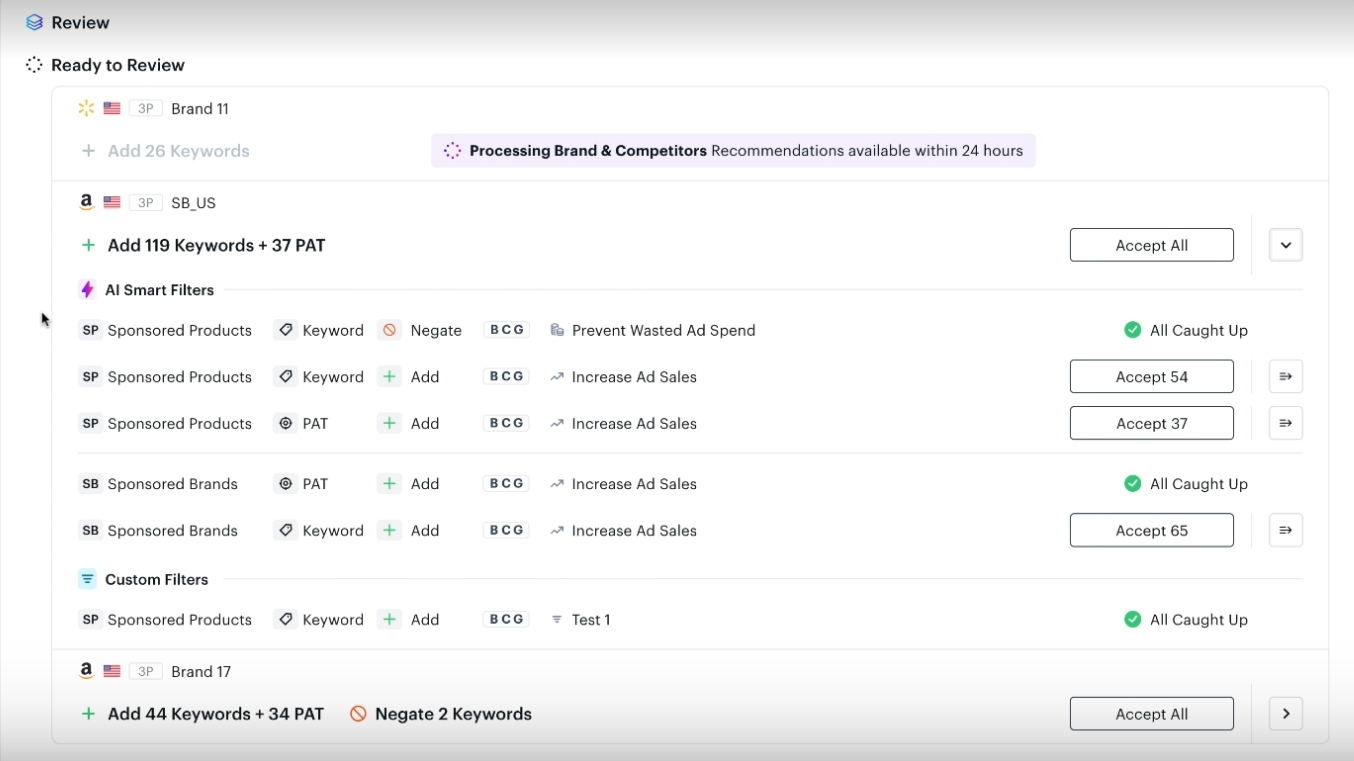Click the US flag next to SB_US
The image size is (1354, 761).
pos(112,202)
